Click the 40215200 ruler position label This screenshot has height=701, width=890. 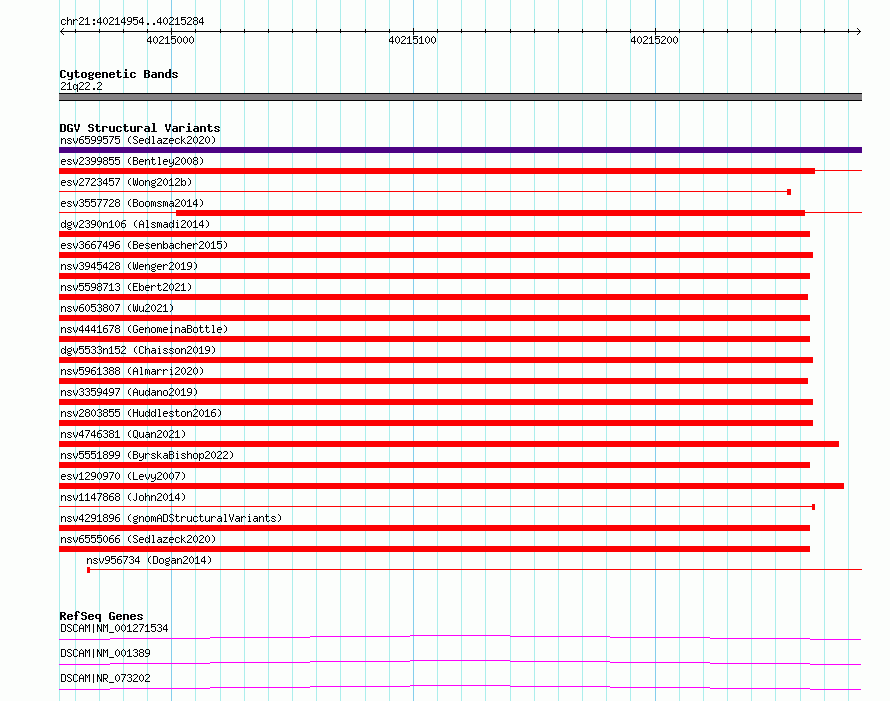654,40
